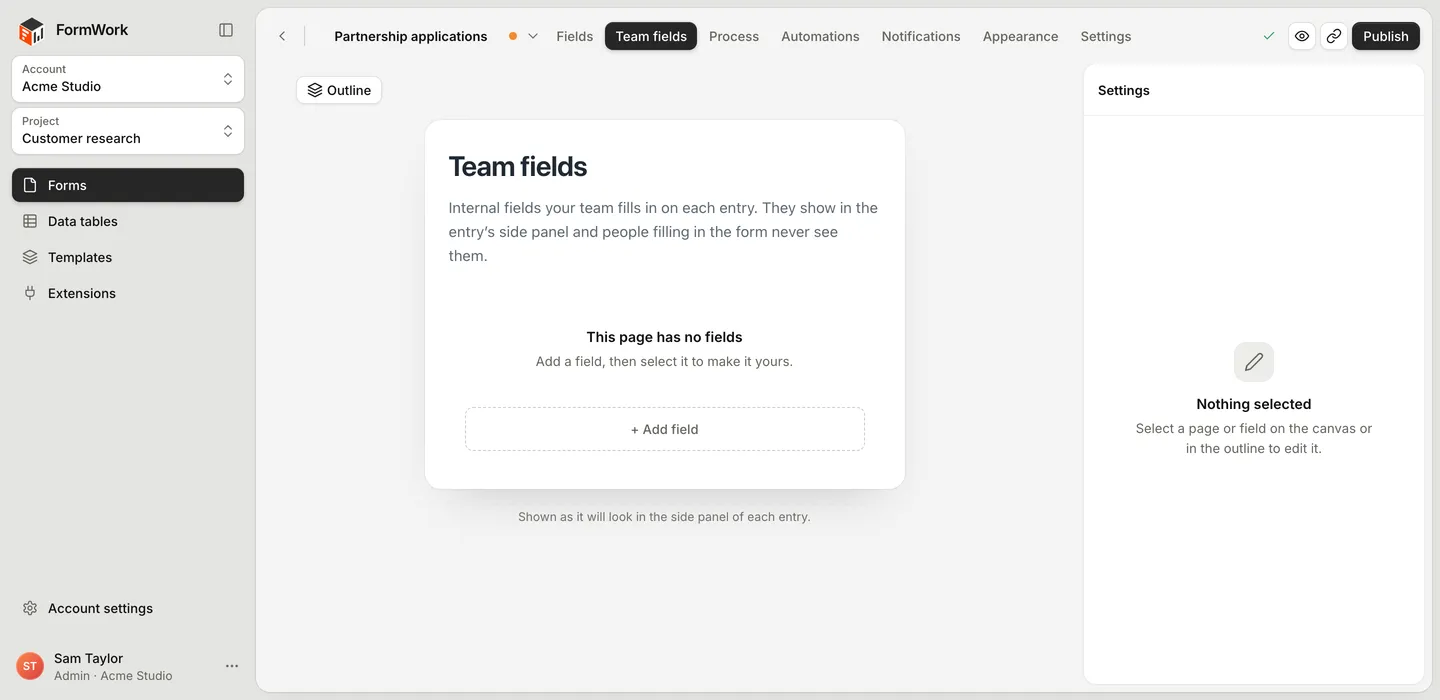Preview the form with the eye icon
Image resolution: width=1440 pixels, height=700 pixels.
click(x=1302, y=36)
